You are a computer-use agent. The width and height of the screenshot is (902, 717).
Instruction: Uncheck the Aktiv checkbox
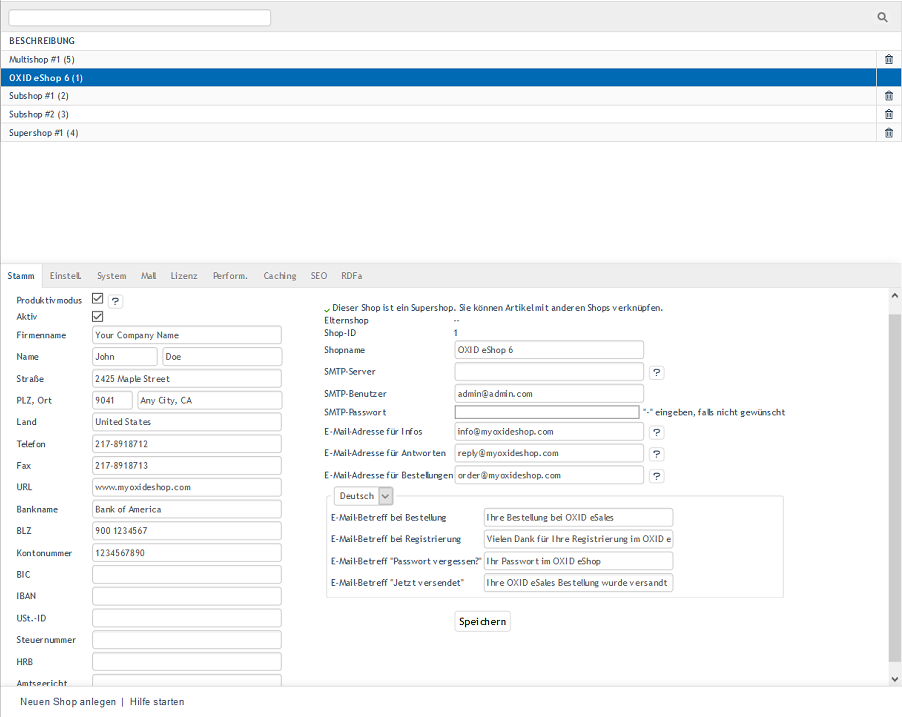click(x=97, y=317)
